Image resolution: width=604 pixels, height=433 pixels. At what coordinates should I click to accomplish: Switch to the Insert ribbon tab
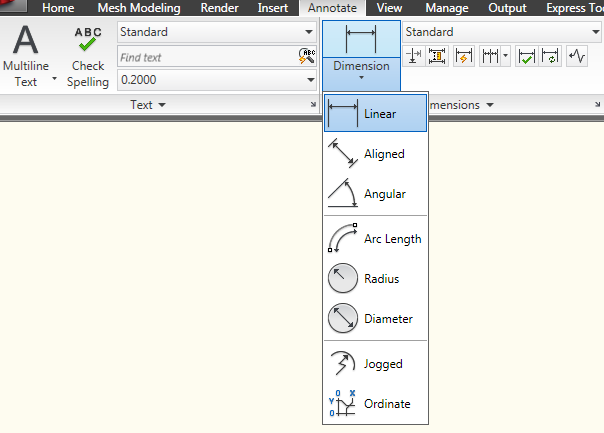(x=273, y=8)
